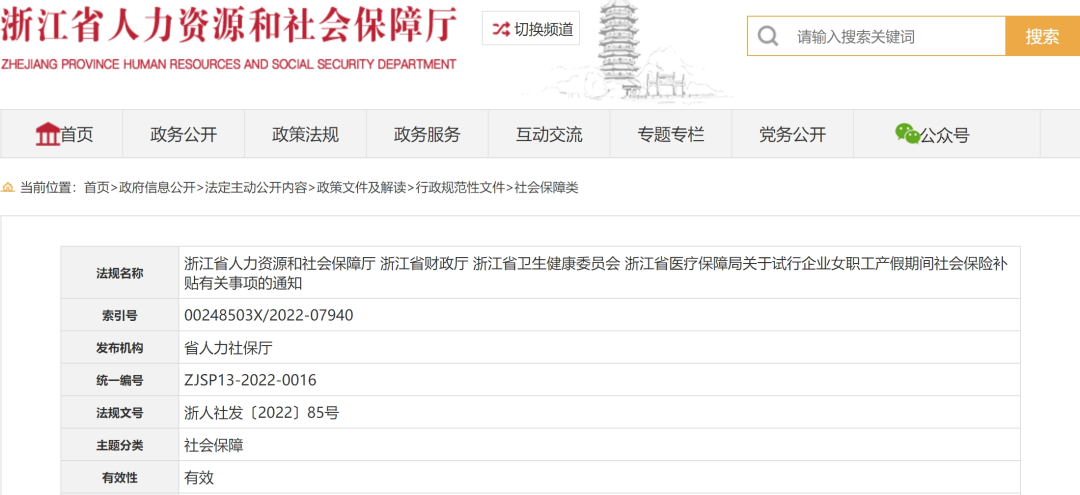The width and height of the screenshot is (1080, 495).
Task: Click the 切换频道 channel switch button
Action: (x=531, y=30)
